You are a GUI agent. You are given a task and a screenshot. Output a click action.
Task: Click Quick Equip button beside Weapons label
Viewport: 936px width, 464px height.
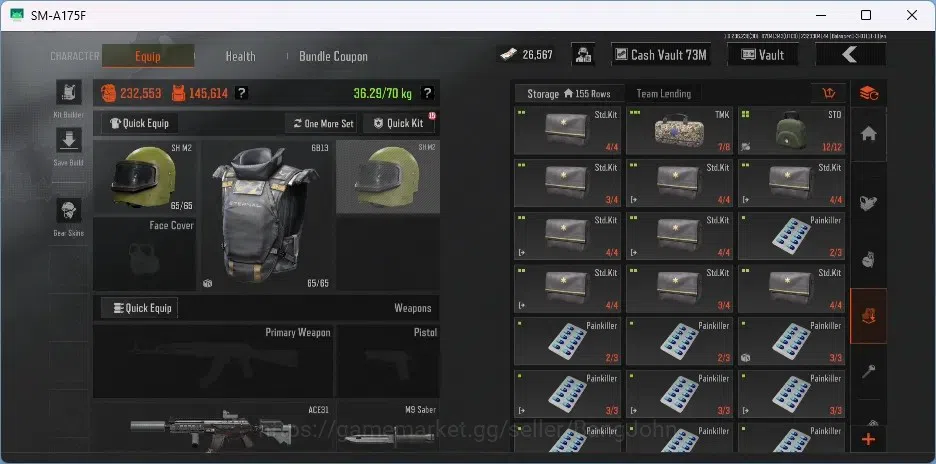(140, 308)
